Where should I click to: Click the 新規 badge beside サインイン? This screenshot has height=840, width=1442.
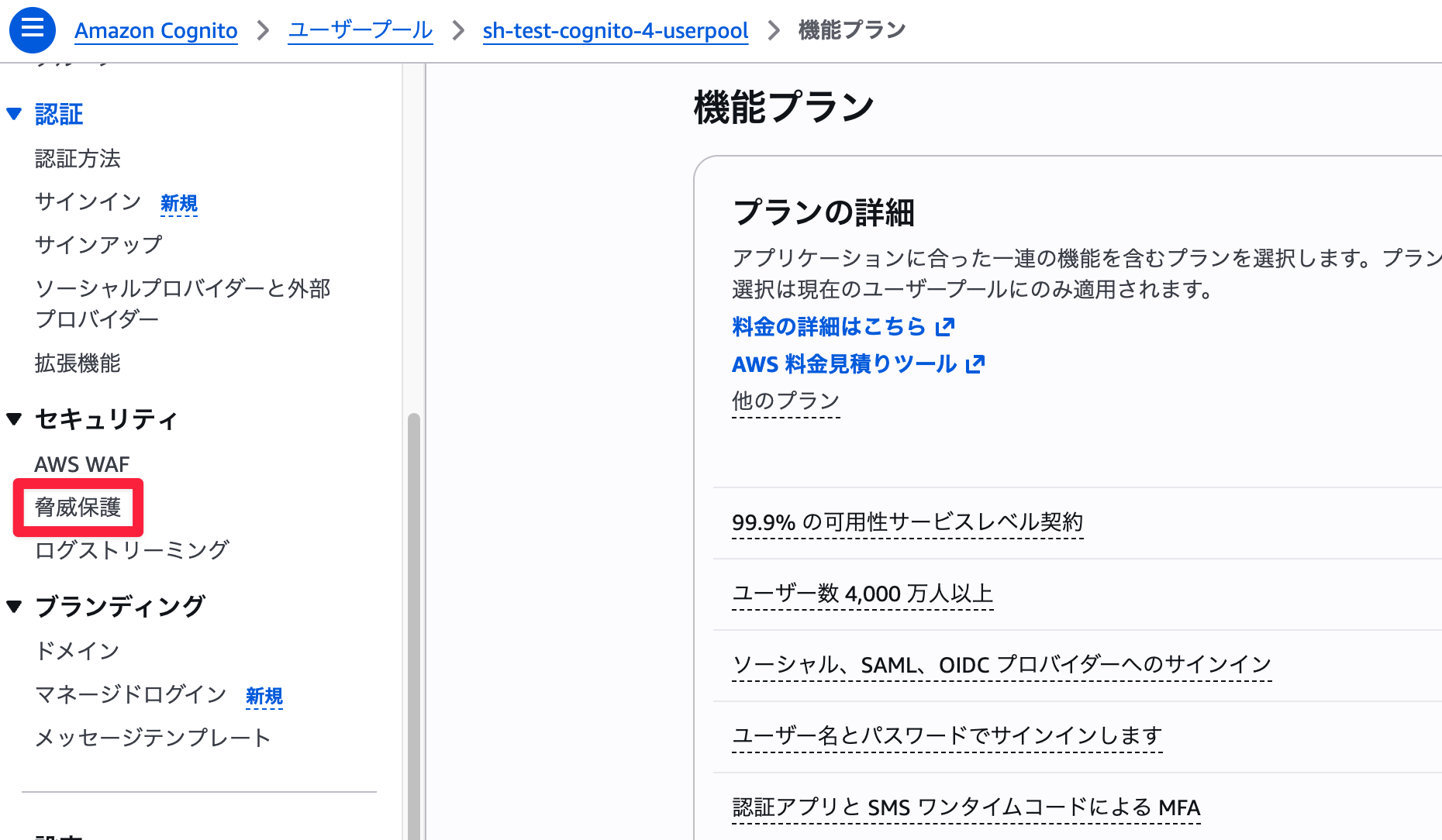[179, 203]
